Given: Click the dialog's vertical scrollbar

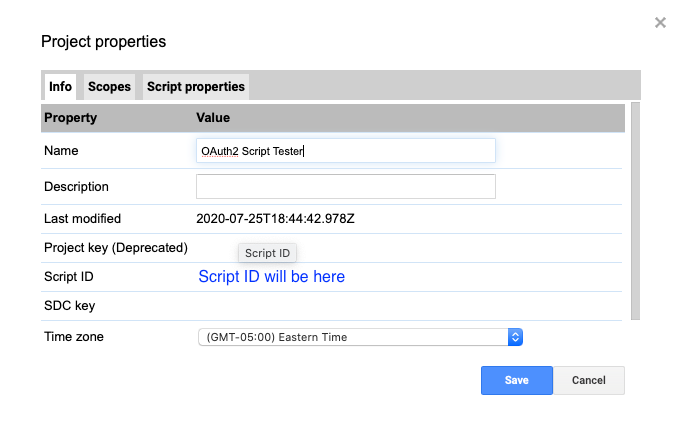Looking at the screenshot, I should pyautogui.click(x=635, y=211).
